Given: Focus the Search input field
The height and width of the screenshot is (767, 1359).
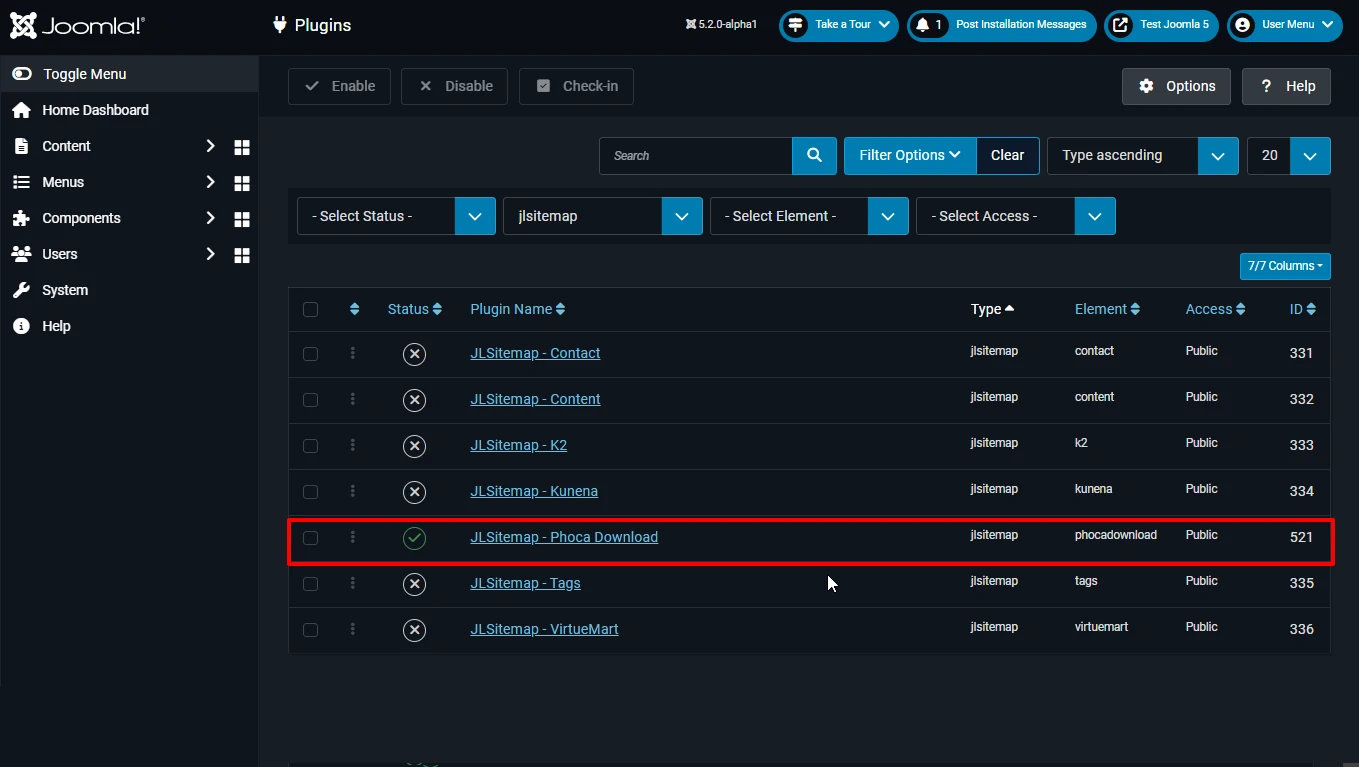Looking at the screenshot, I should pyautogui.click(x=696, y=156).
